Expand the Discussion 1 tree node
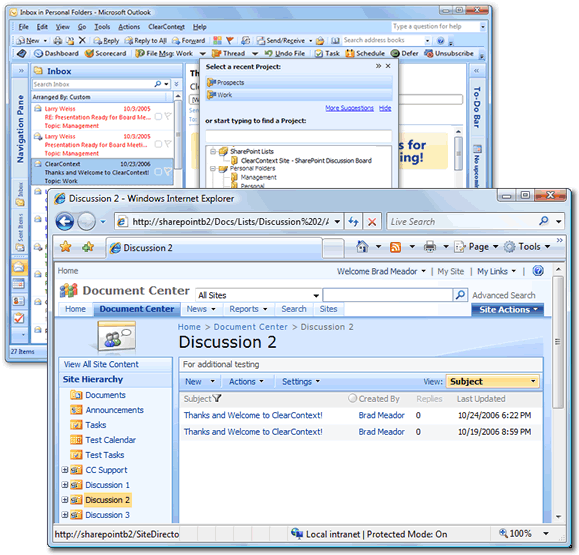Screen dimensions: 579x555 [x=65, y=485]
